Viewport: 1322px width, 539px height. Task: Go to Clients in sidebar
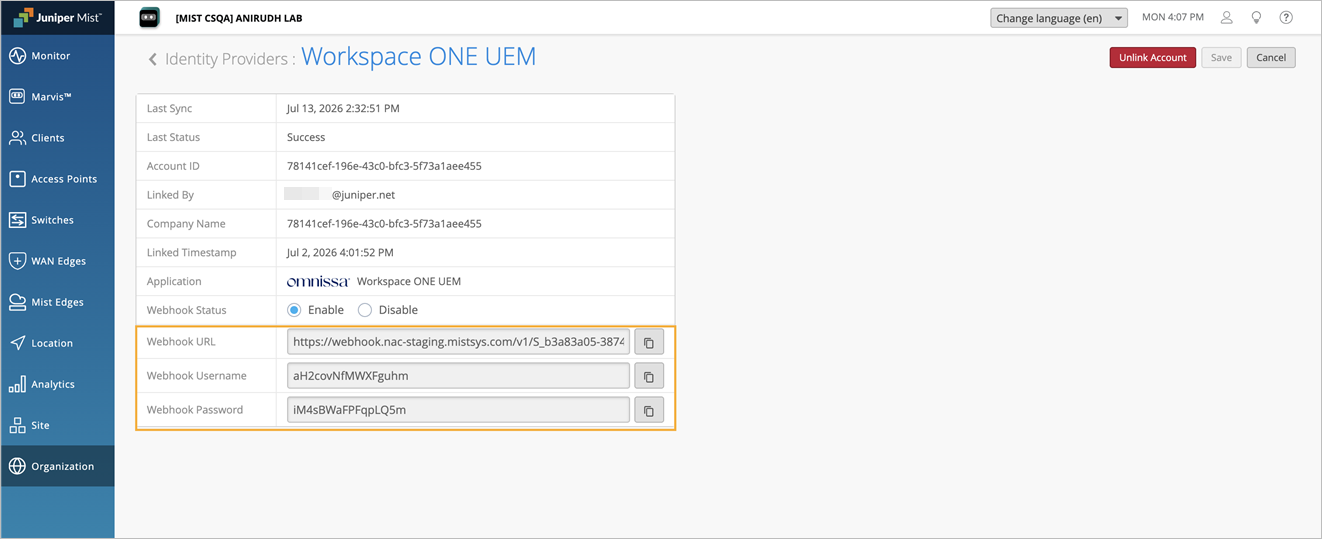(x=57, y=138)
